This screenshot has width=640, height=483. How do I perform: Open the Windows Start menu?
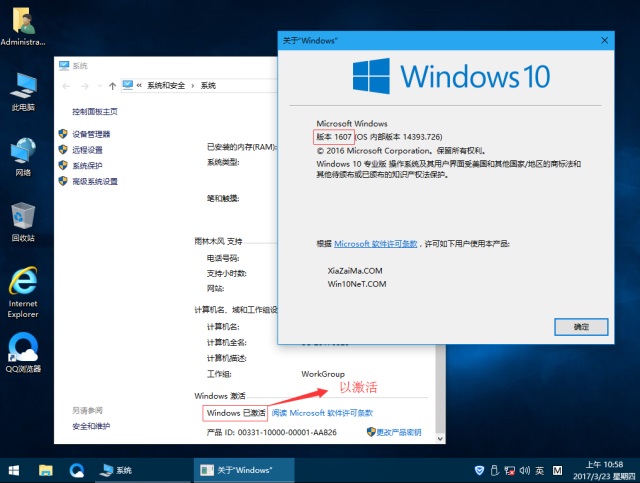pos(14,469)
